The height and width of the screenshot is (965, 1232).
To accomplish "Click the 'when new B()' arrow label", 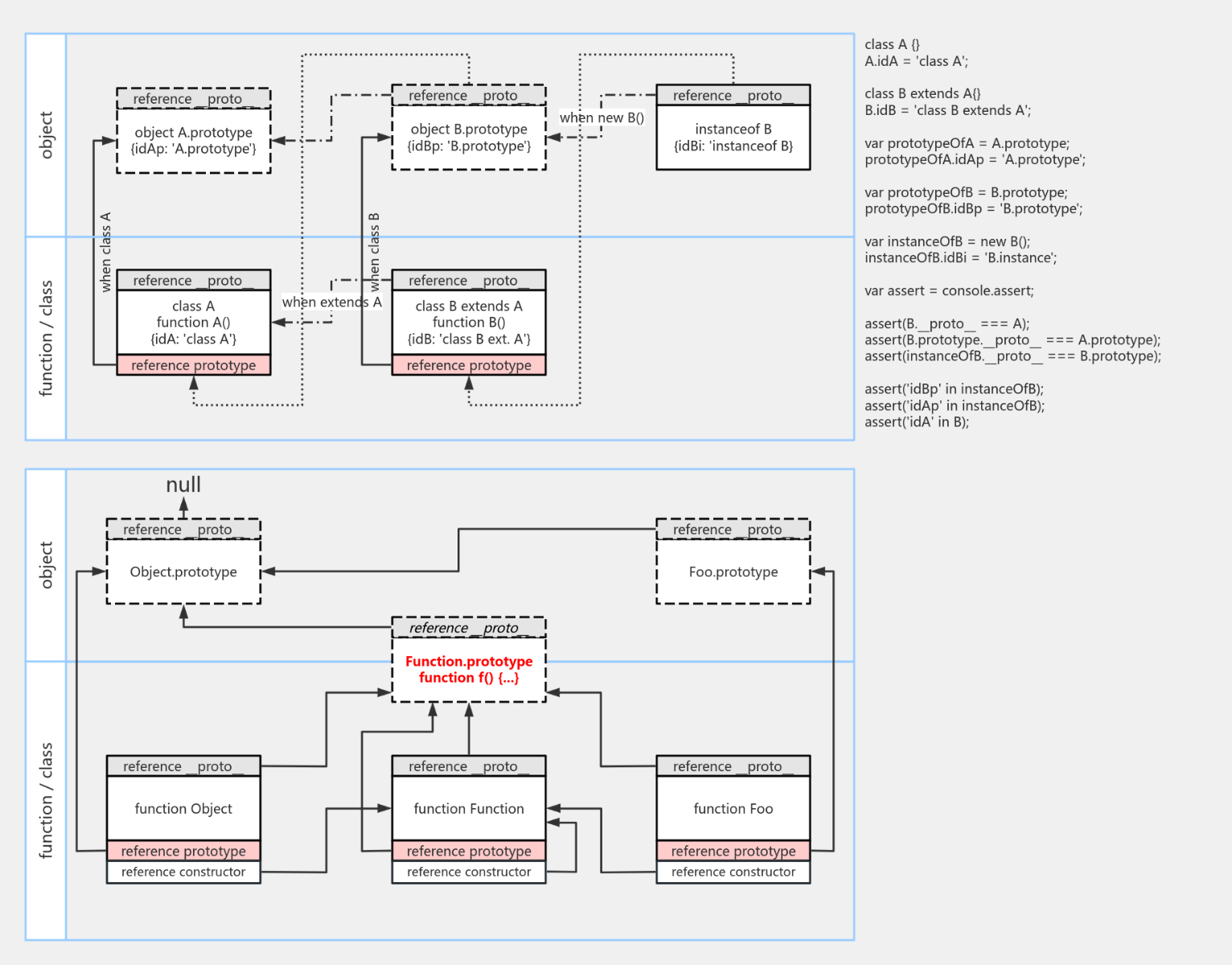I will [602, 118].
